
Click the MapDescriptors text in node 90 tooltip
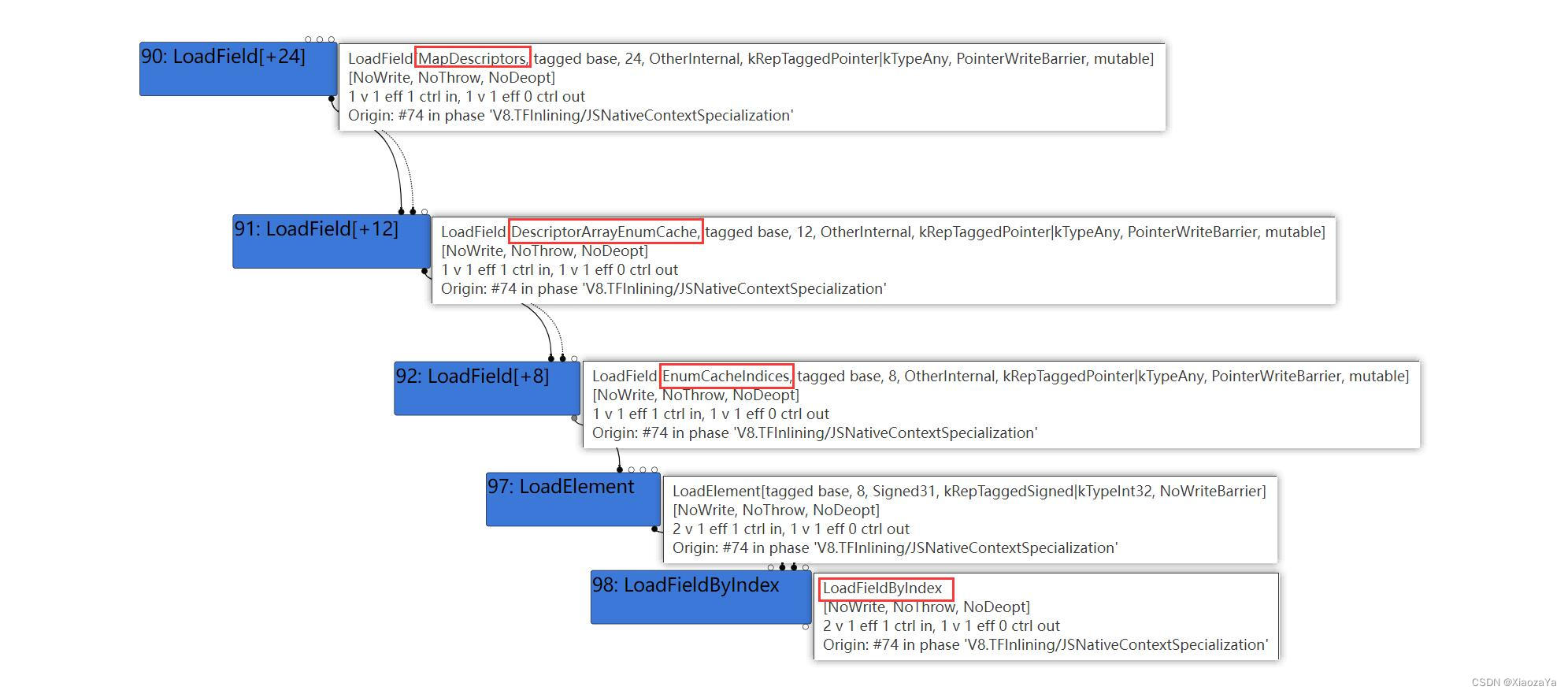point(472,58)
